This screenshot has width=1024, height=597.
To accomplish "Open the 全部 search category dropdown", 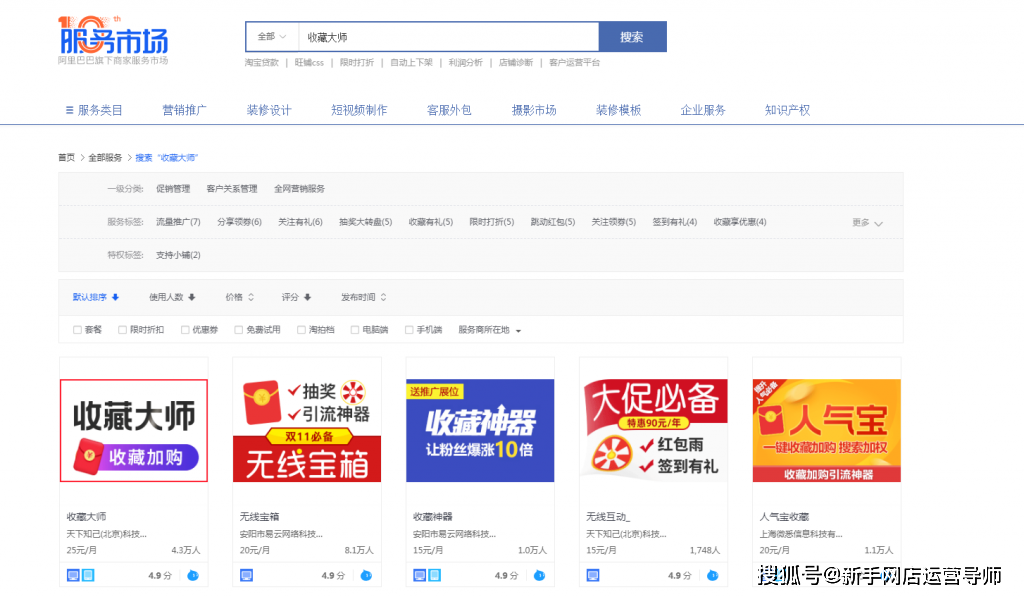I will point(272,37).
